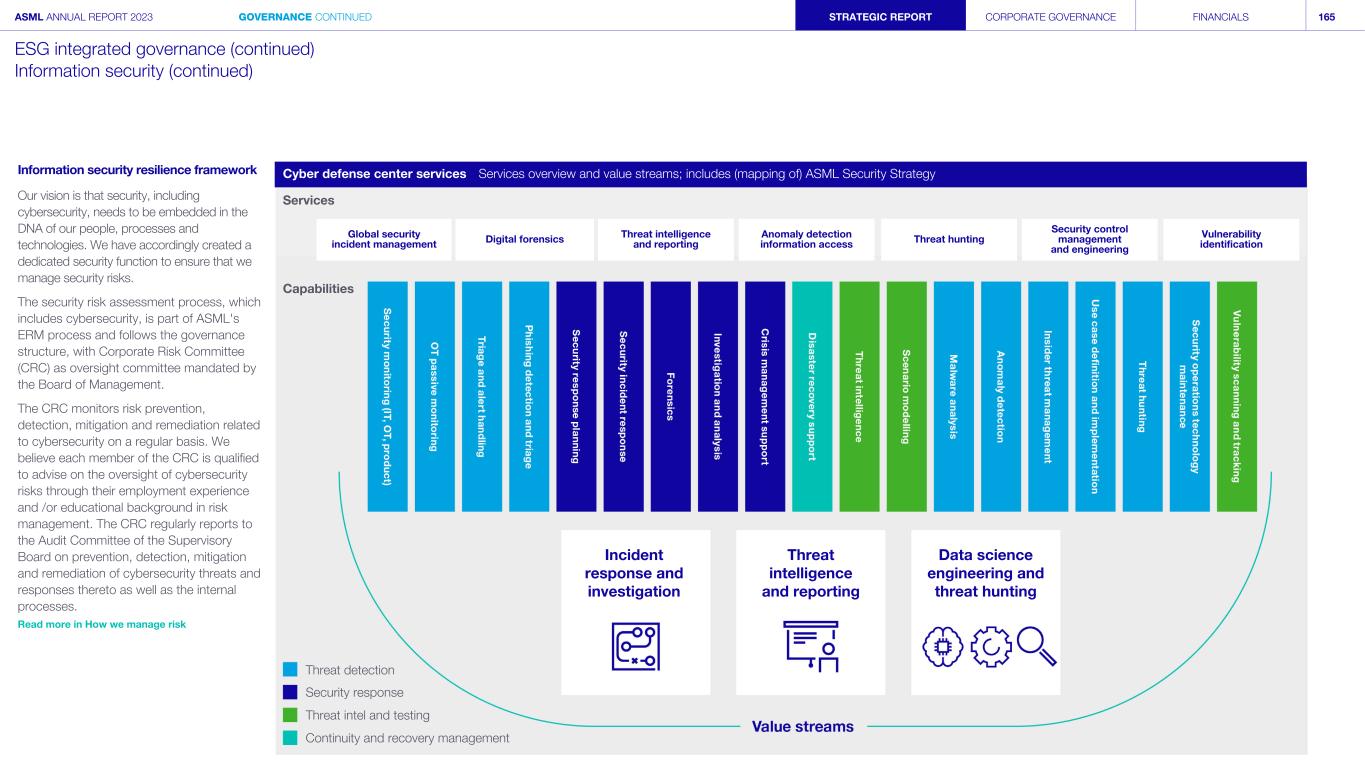Switch to Corporate Governance tab
The image size is (1365, 769).
click(x=1050, y=17)
